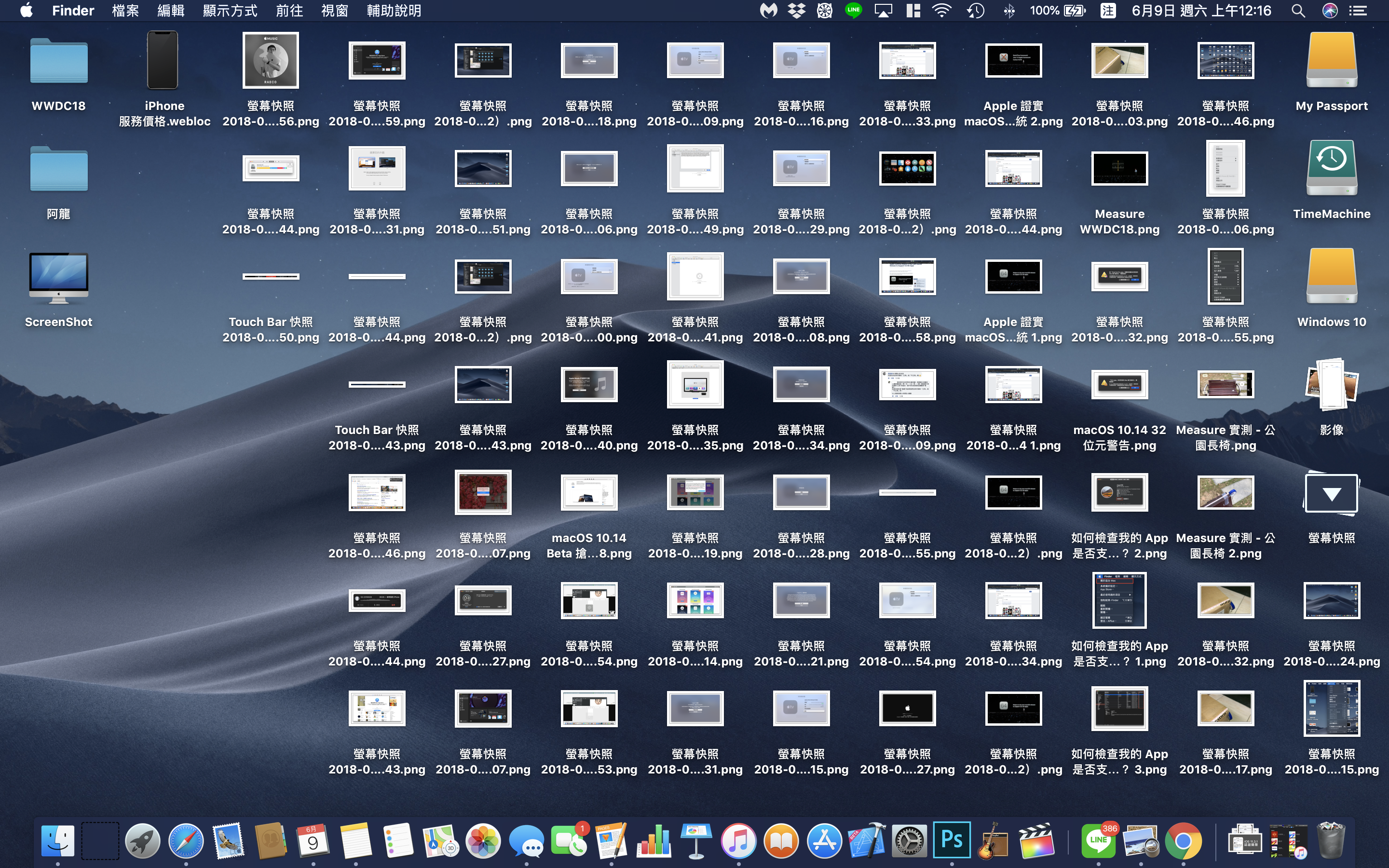Open Safari compass icon in Dock
Viewport: 1389px width, 868px height.
(x=185, y=841)
